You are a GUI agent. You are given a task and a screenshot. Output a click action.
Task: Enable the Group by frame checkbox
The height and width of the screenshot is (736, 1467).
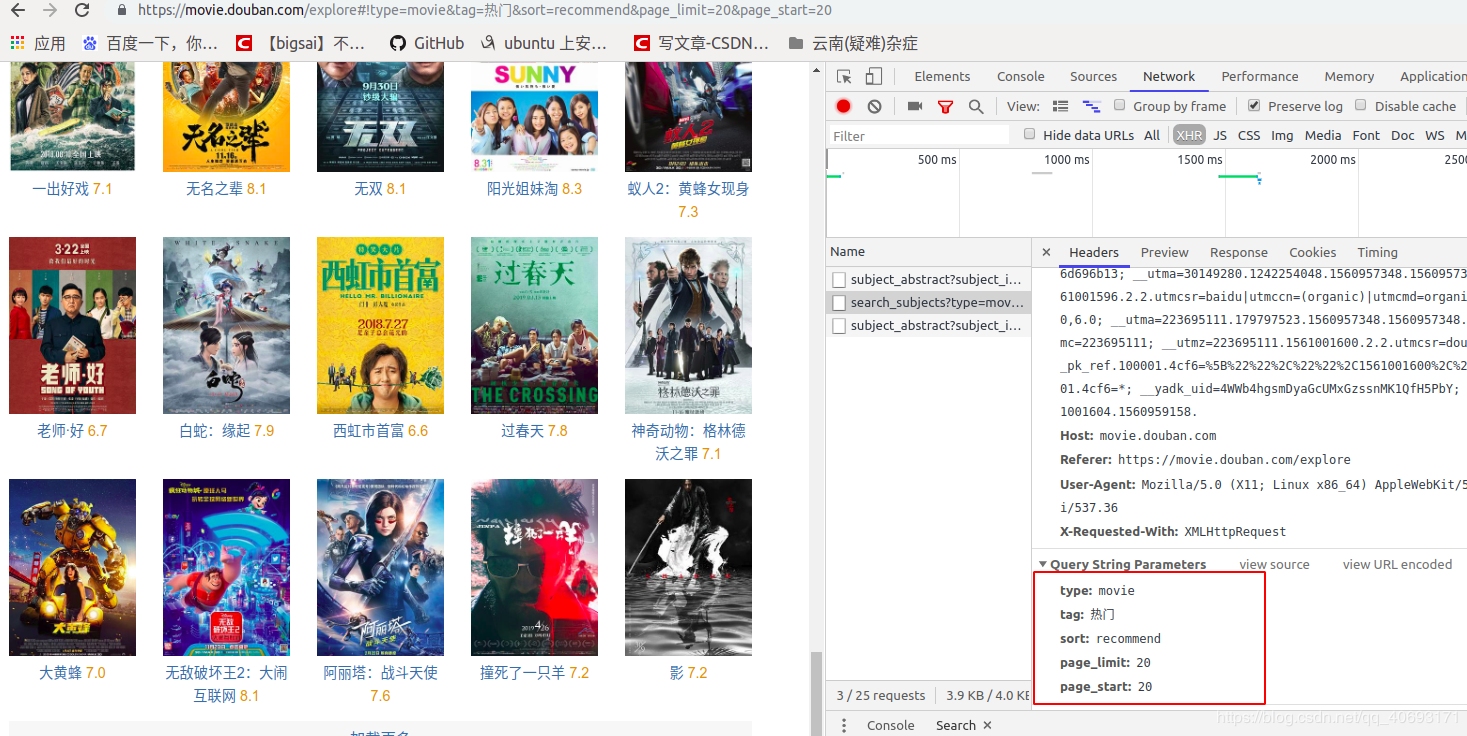pos(1120,105)
